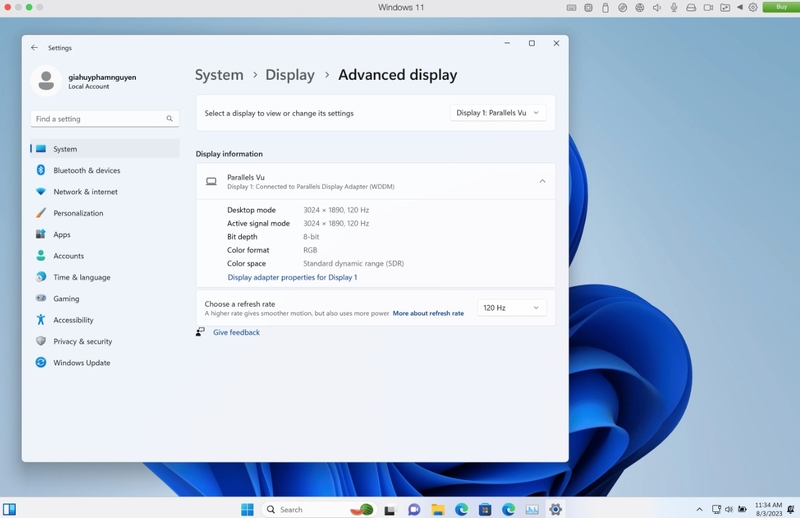
Task: Click the magnifier icon in Find a setting
Action: point(169,118)
